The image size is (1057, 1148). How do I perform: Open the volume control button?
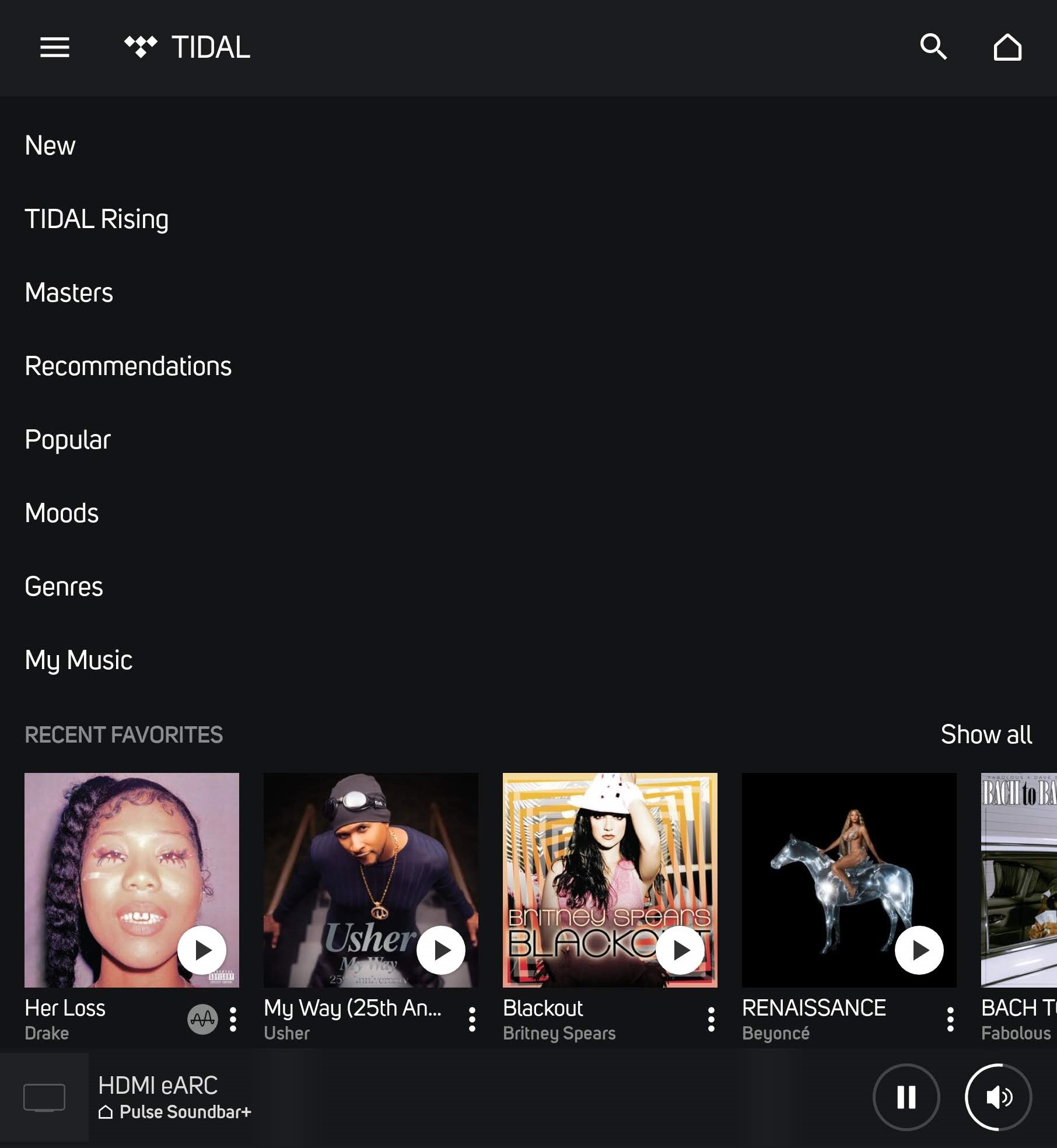click(x=998, y=1097)
